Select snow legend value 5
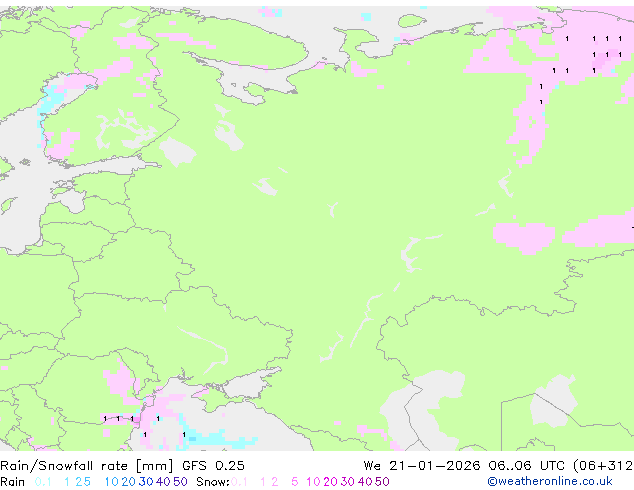This screenshot has width=634, height=490. pos(295,482)
